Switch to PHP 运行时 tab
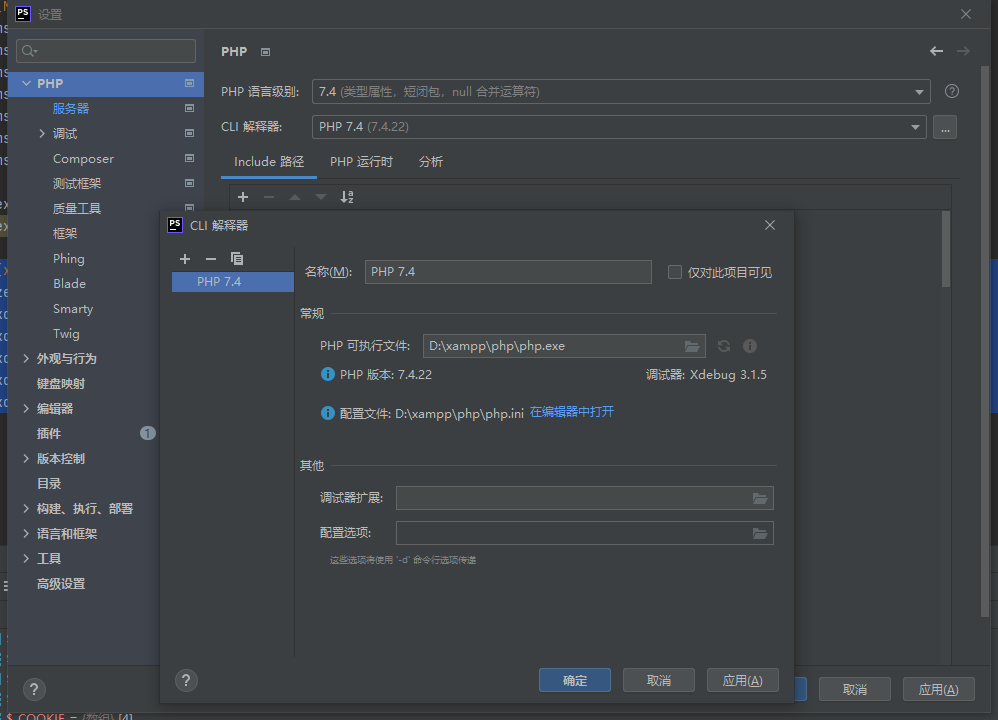 pos(362,162)
